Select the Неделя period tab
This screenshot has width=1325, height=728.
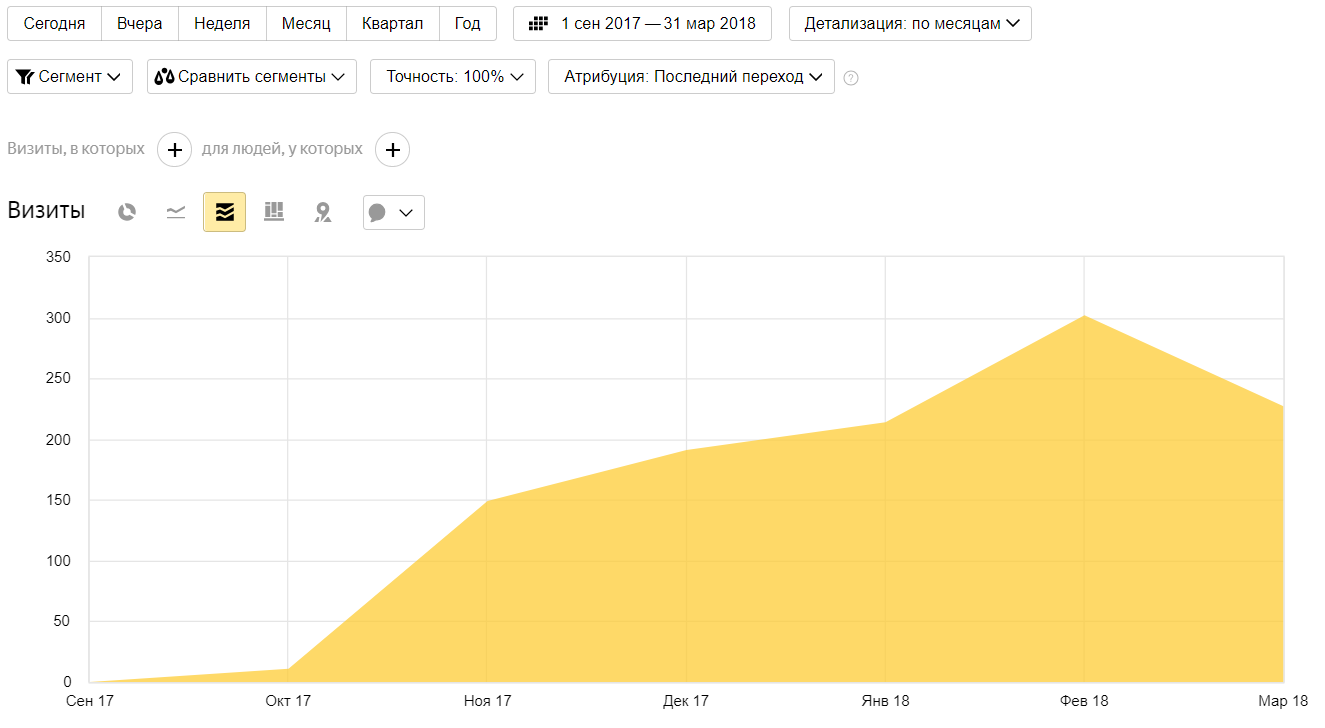coord(223,23)
